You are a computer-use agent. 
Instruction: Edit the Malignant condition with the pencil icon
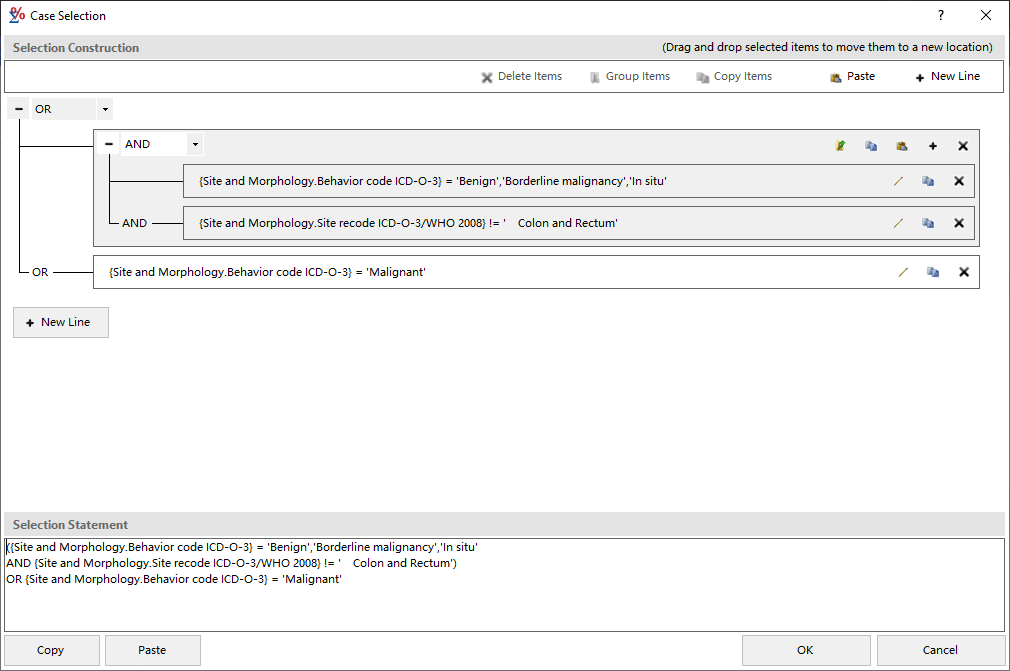point(903,272)
